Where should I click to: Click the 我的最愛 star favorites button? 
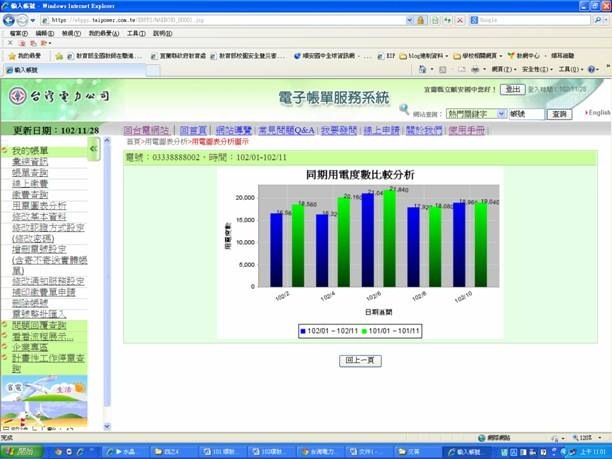[x=25, y=56]
